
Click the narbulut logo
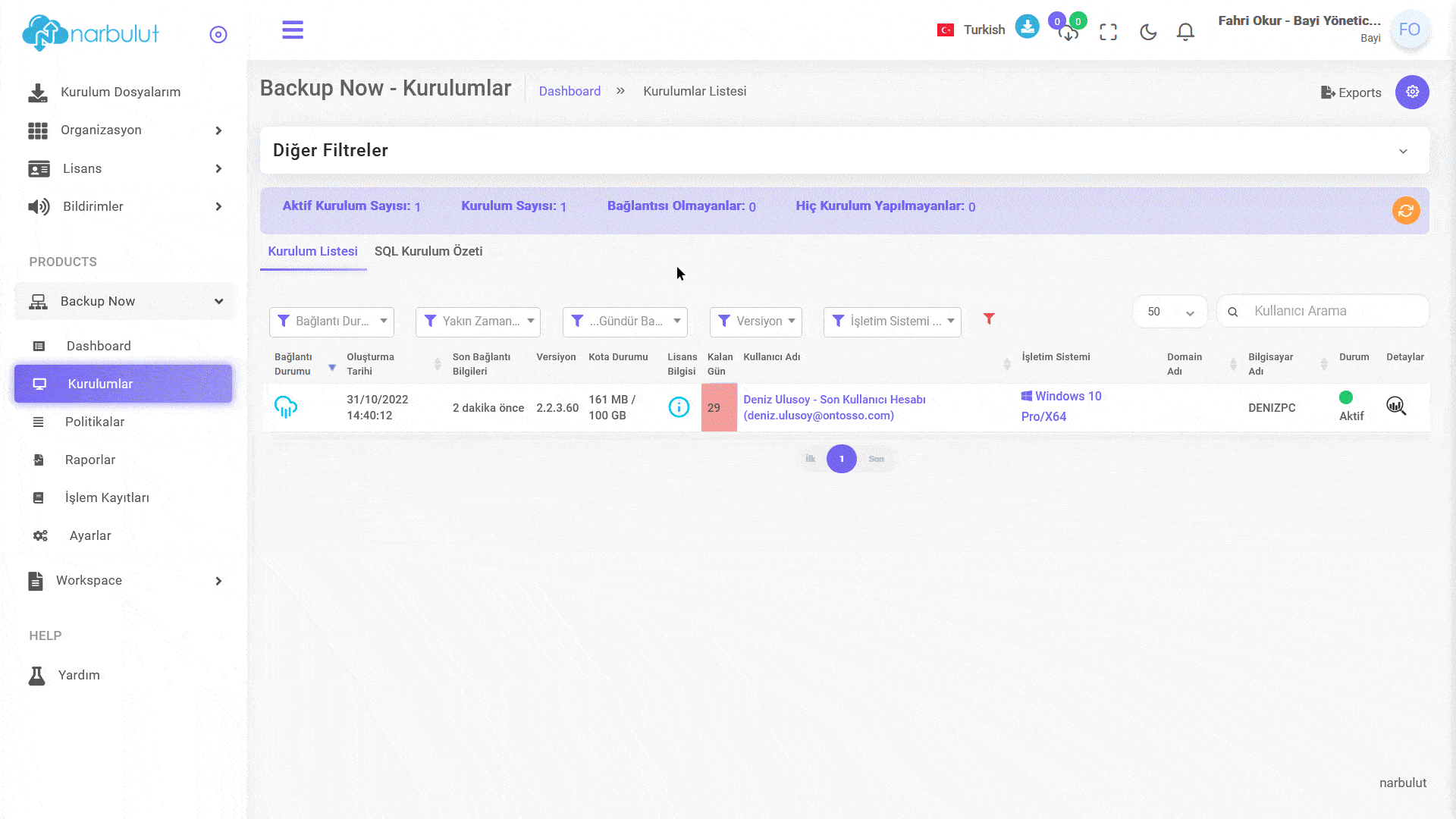[91, 33]
